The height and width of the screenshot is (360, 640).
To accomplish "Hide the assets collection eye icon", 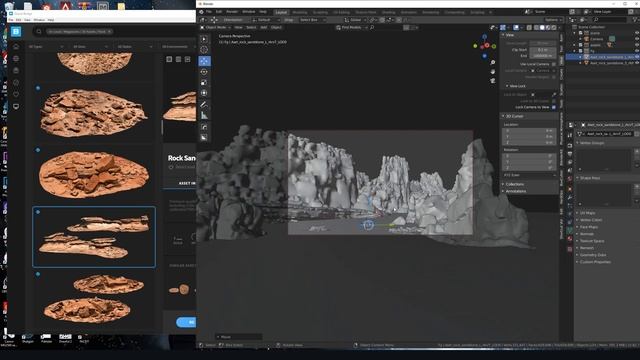I will (x=637, y=45).
